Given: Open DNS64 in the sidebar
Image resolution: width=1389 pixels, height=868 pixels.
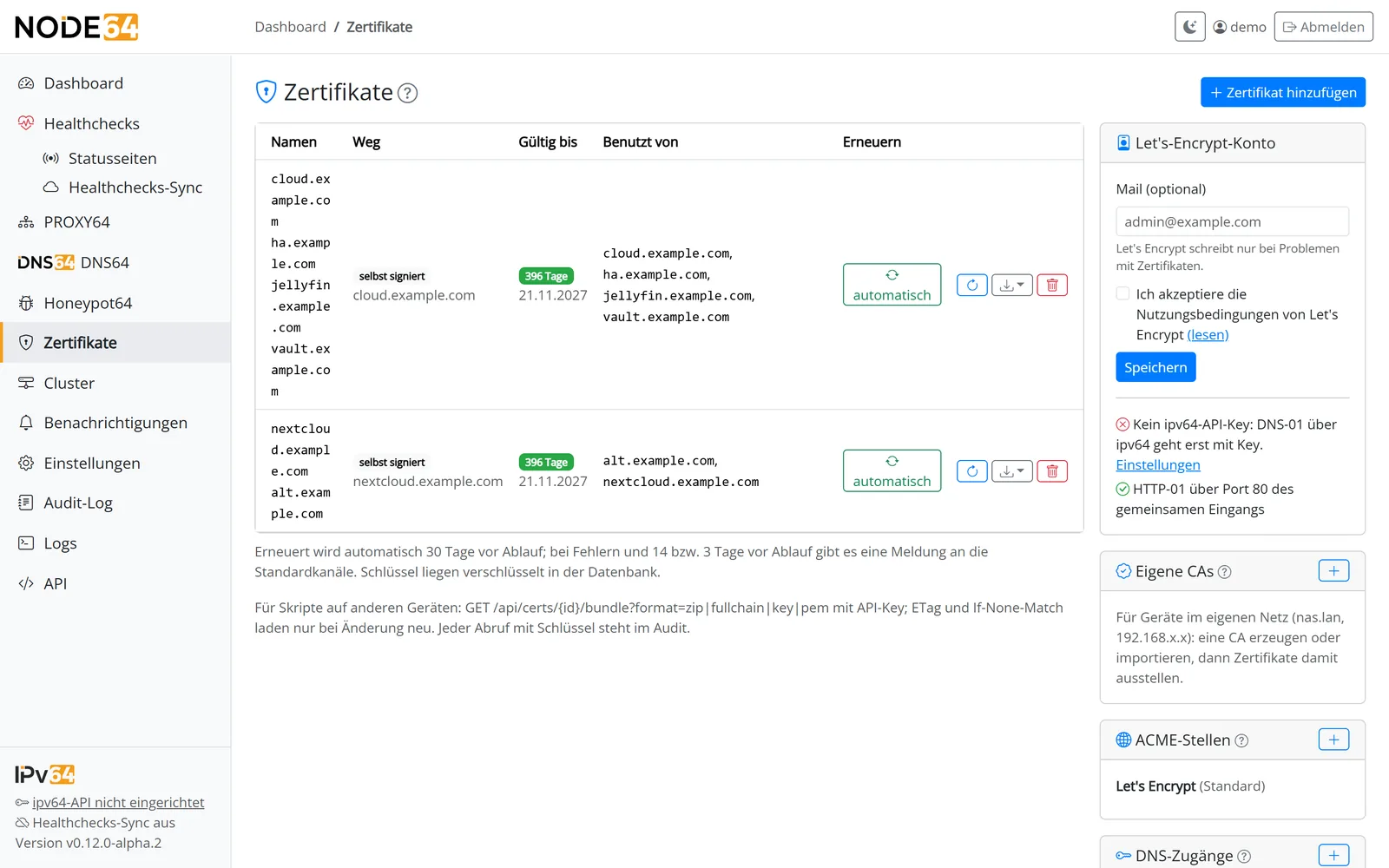Looking at the screenshot, I should 115,262.
